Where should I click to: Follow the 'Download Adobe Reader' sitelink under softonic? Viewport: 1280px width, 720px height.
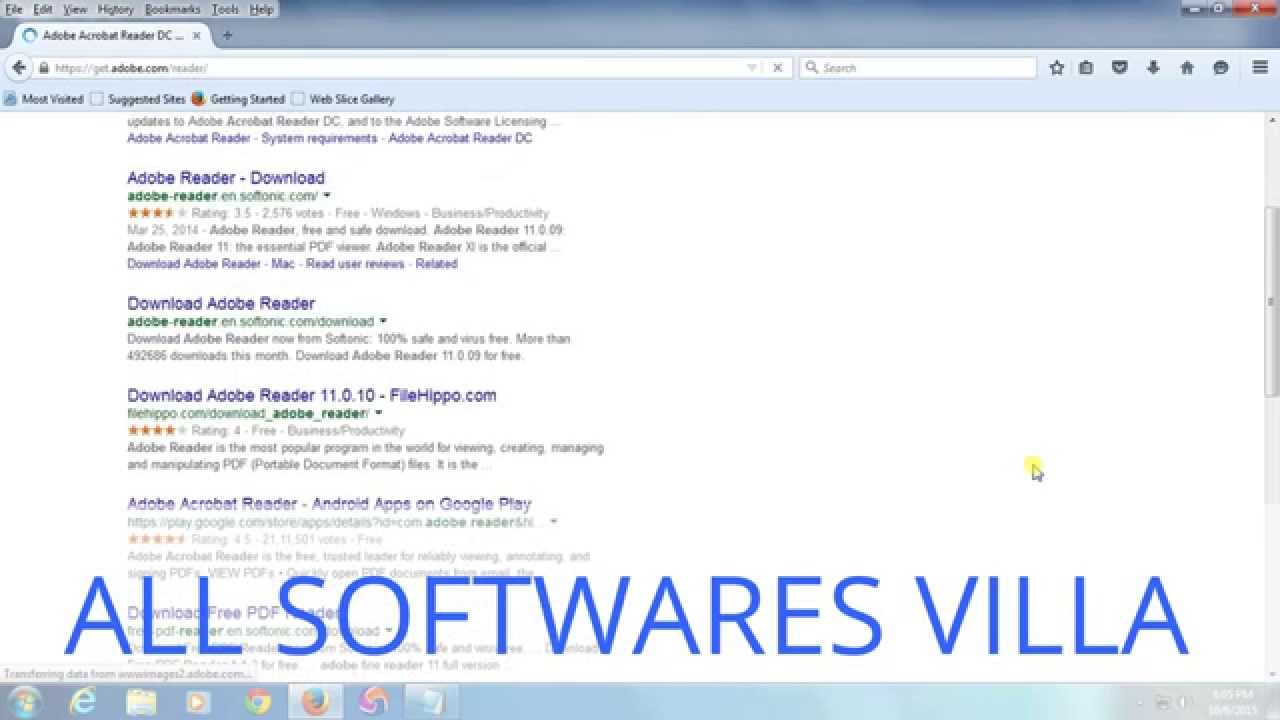tap(194, 264)
